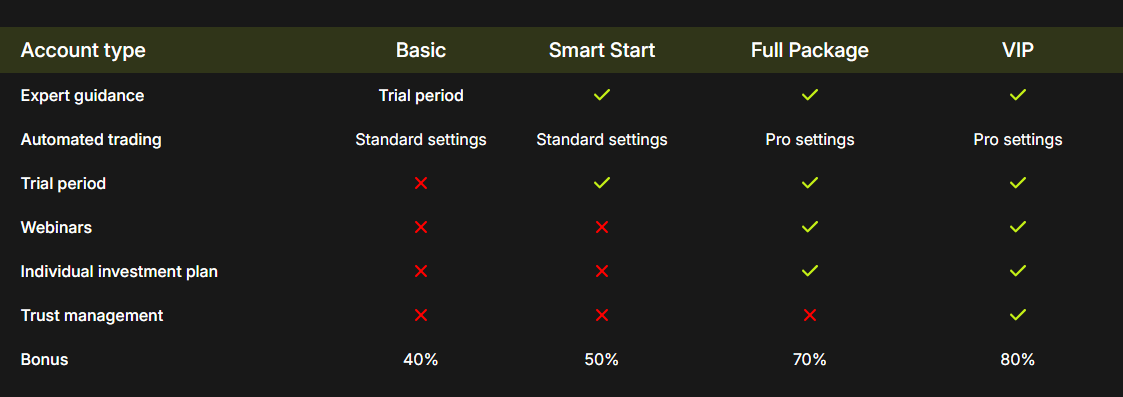Click the Expert guidance checkmark under VIP
The image size is (1123, 397).
tap(1017, 95)
